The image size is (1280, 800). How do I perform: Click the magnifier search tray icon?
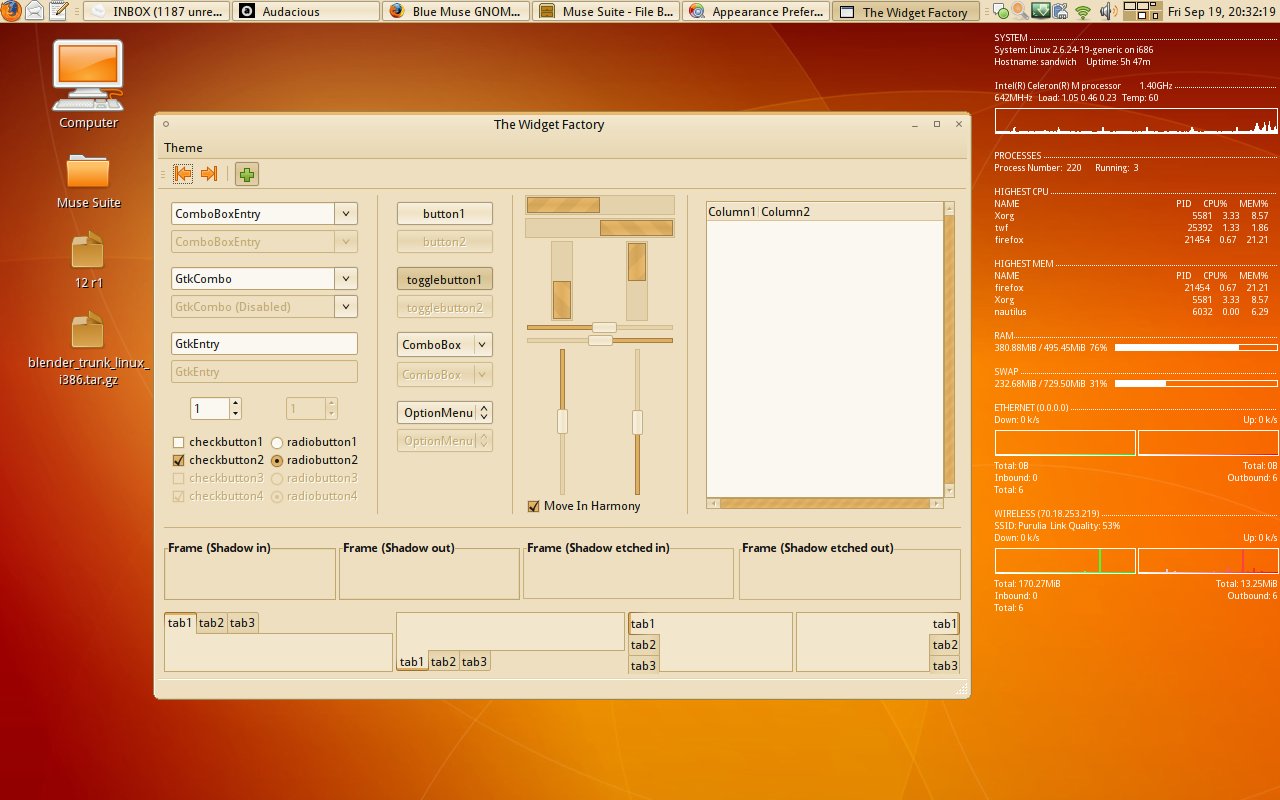pyautogui.click(x=1019, y=12)
